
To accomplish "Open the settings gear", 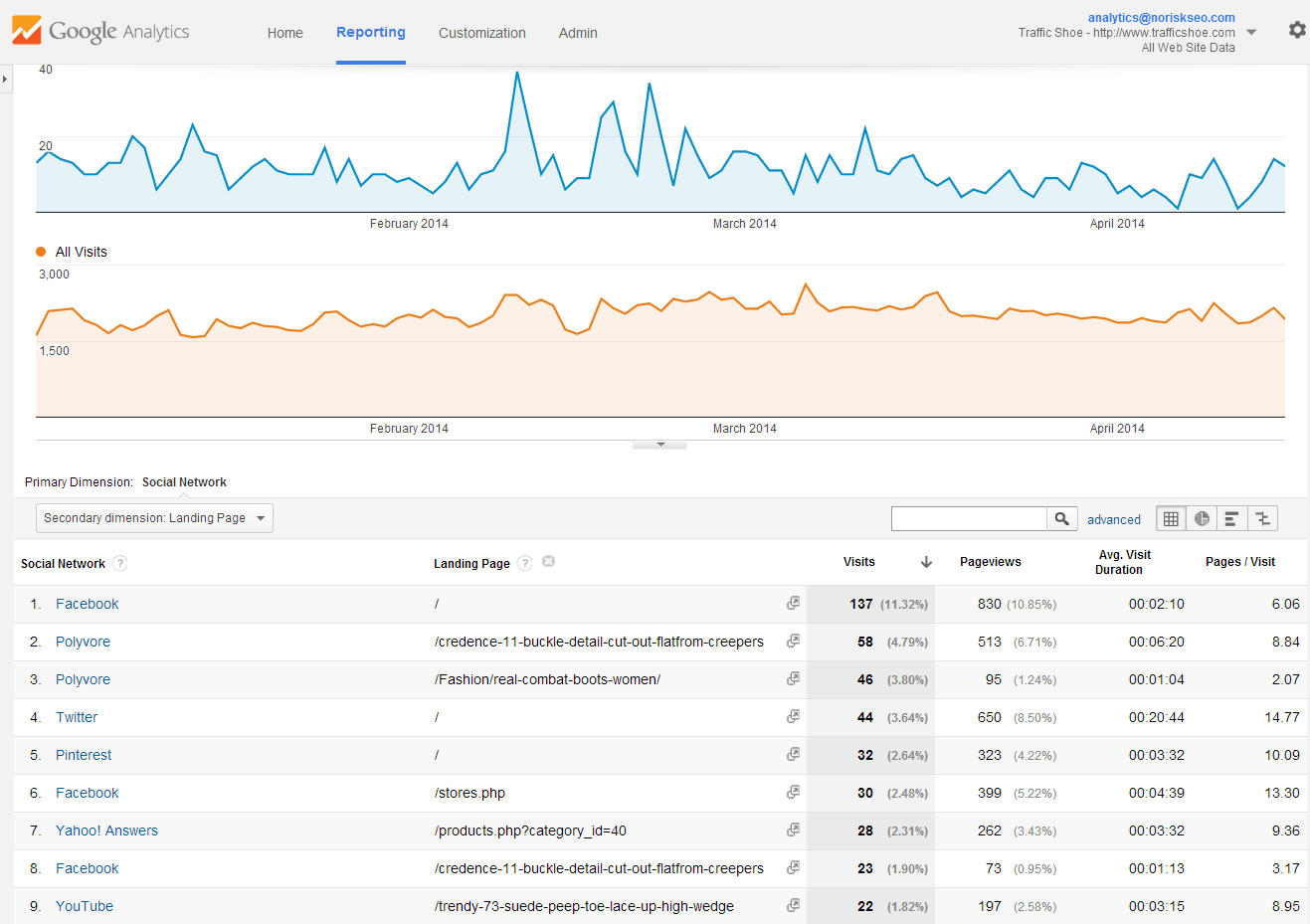I will point(1297,30).
